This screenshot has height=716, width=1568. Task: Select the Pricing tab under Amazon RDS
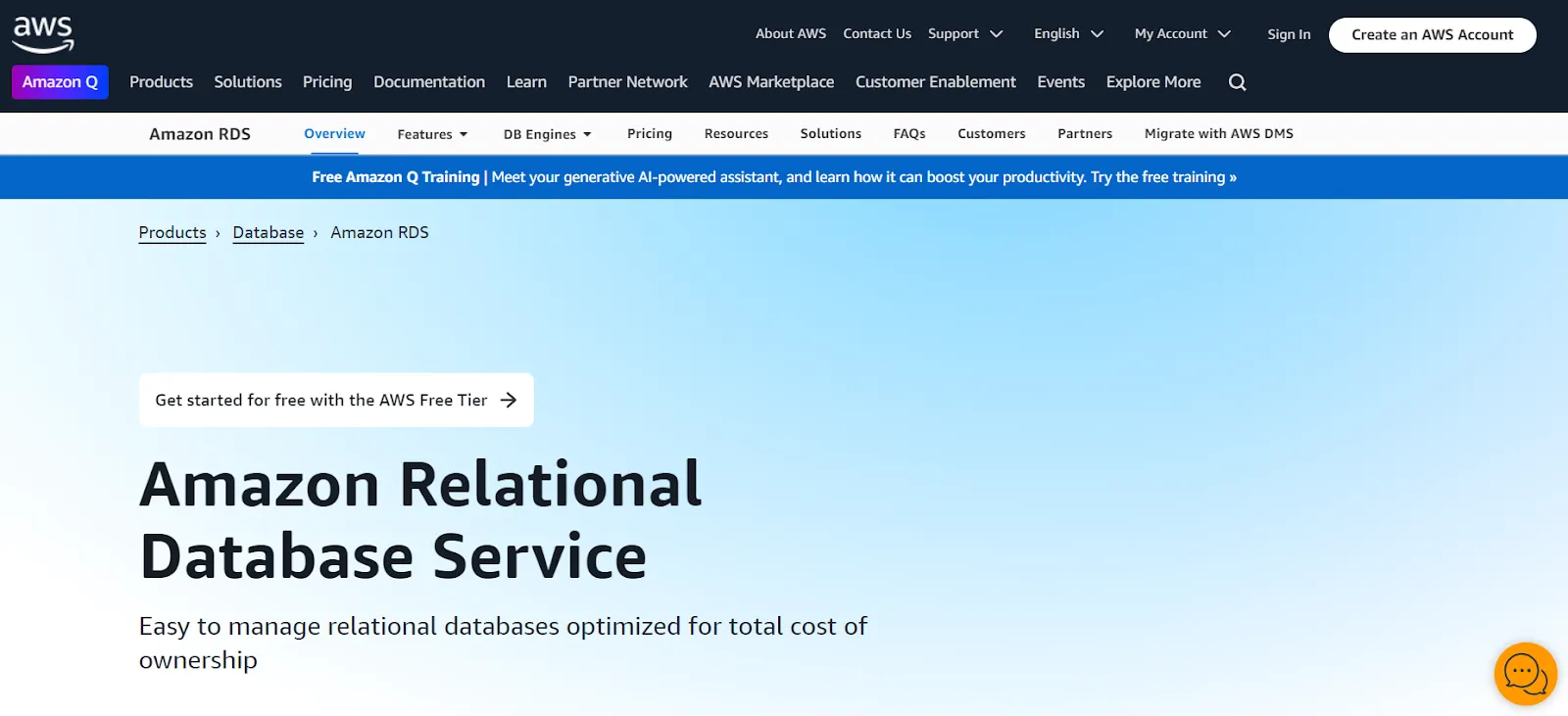click(650, 134)
